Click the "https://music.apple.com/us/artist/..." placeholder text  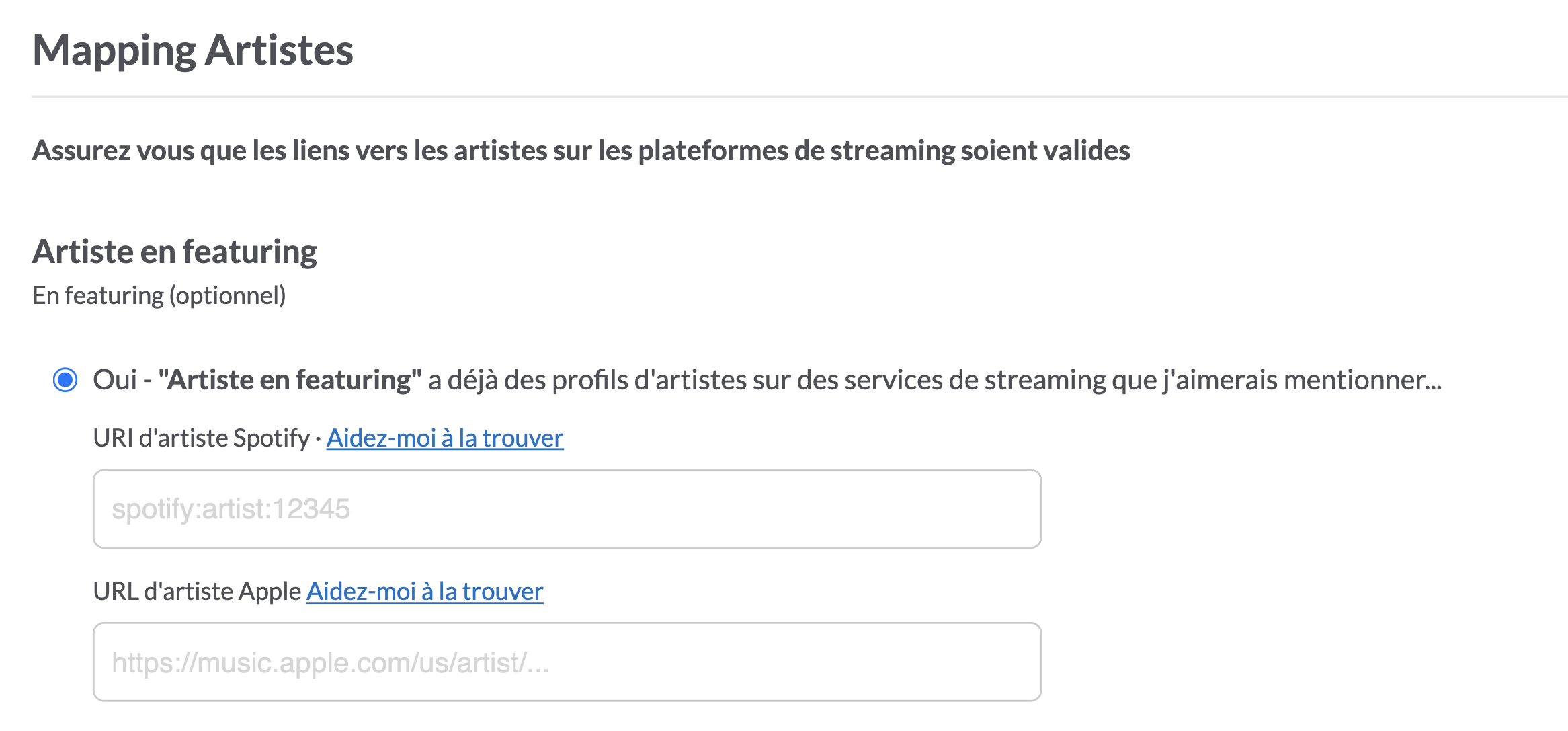[x=330, y=663]
